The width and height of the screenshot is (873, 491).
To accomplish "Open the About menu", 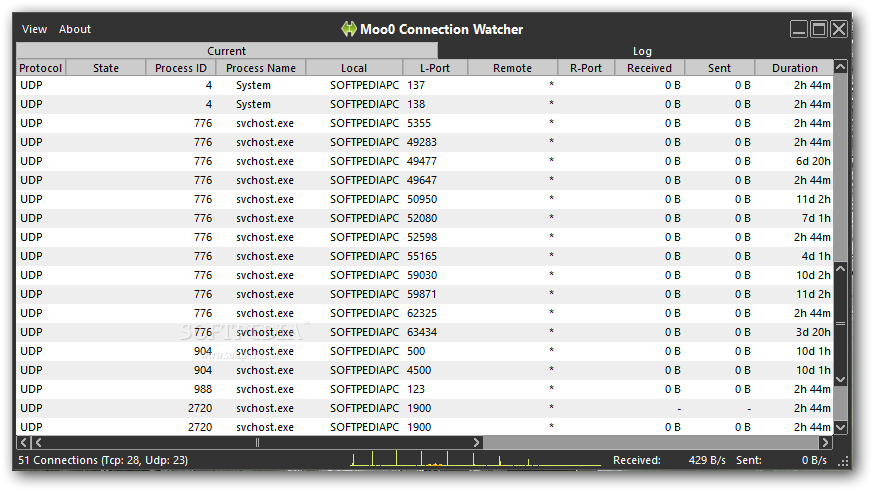I will click(x=75, y=29).
